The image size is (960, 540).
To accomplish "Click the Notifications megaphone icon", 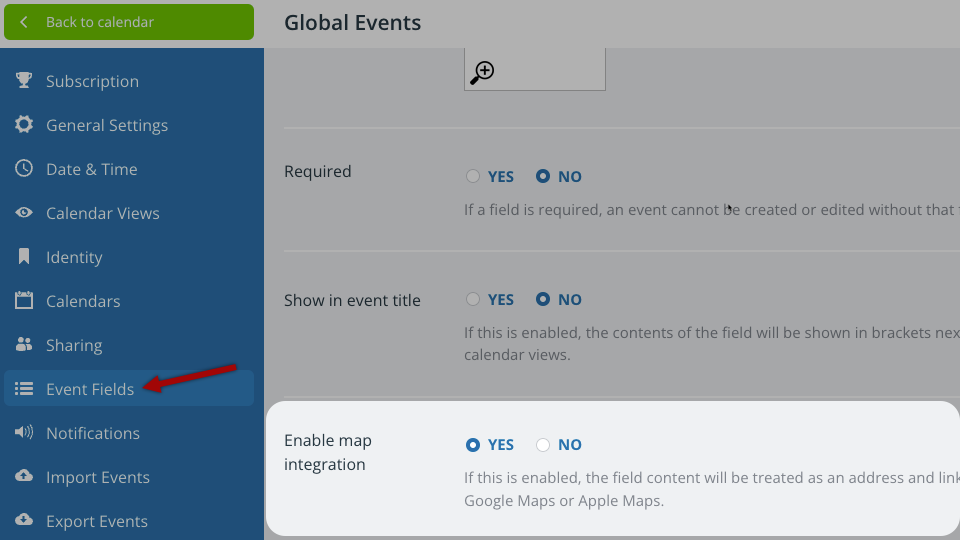I will pyautogui.click(x=24, y=432).
